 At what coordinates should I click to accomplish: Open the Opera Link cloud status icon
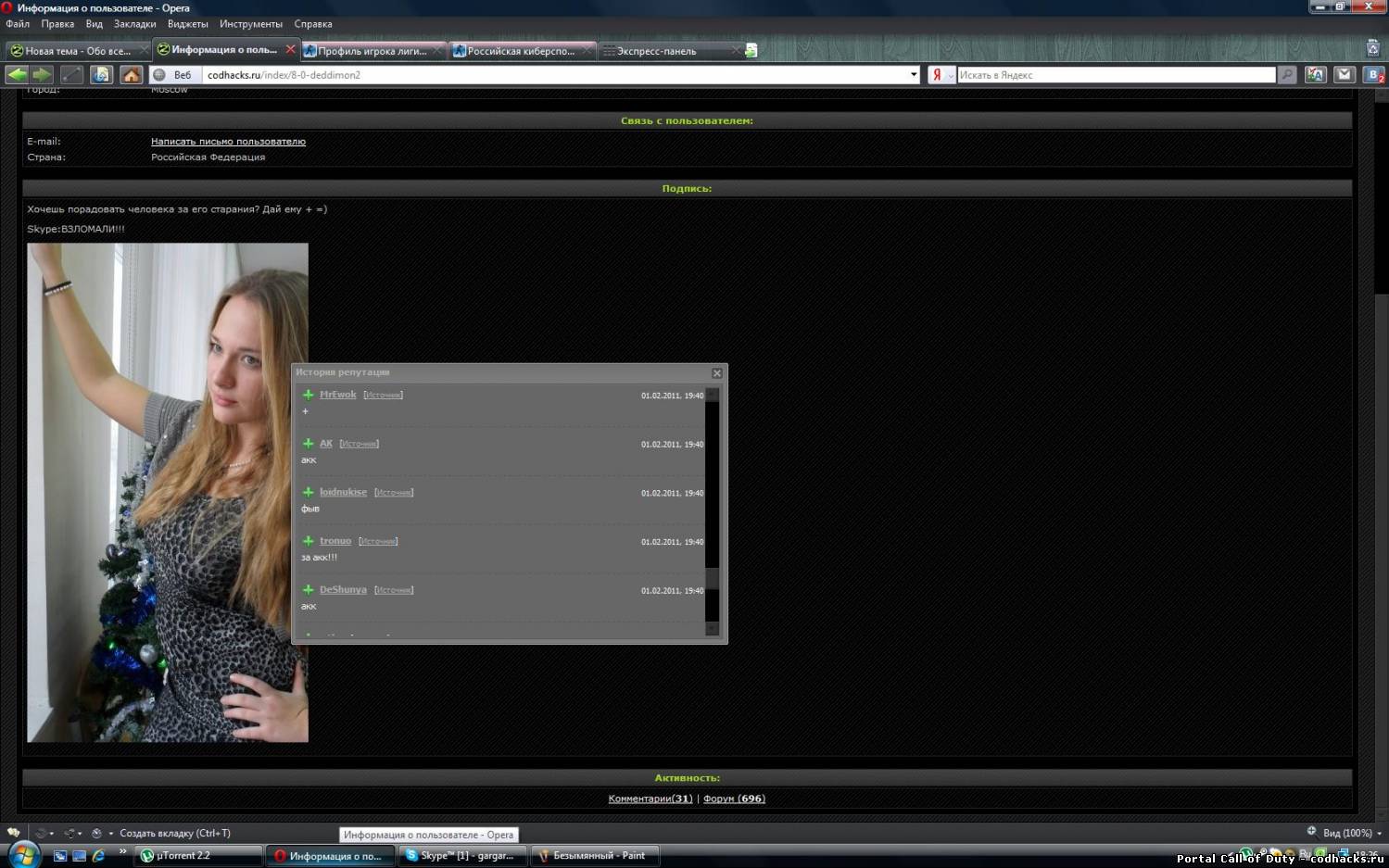pos(40,833)
